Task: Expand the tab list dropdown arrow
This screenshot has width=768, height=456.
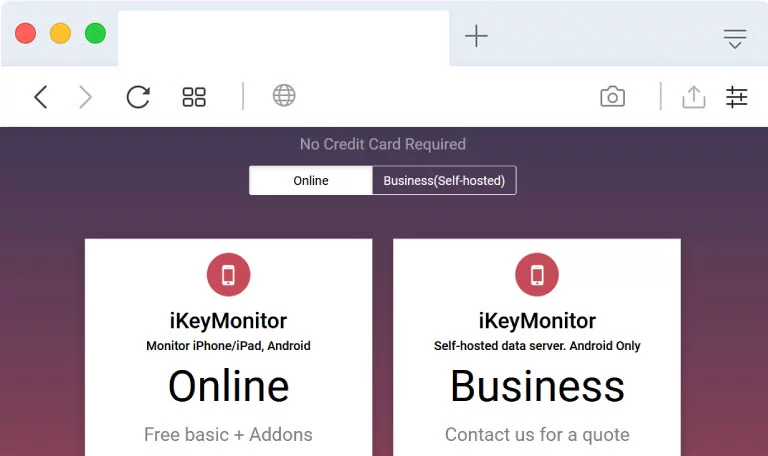Action: 735,39
